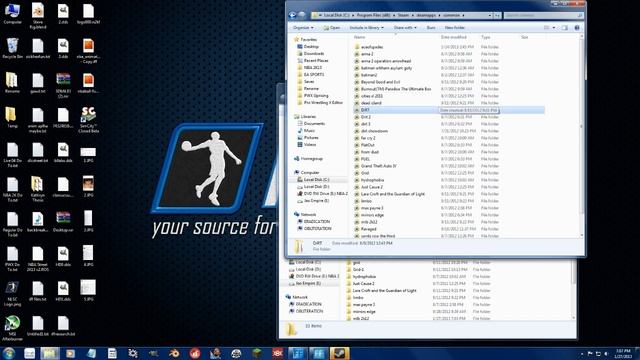Open the Recycle Bin desktop icon

[x=12, y=48]
